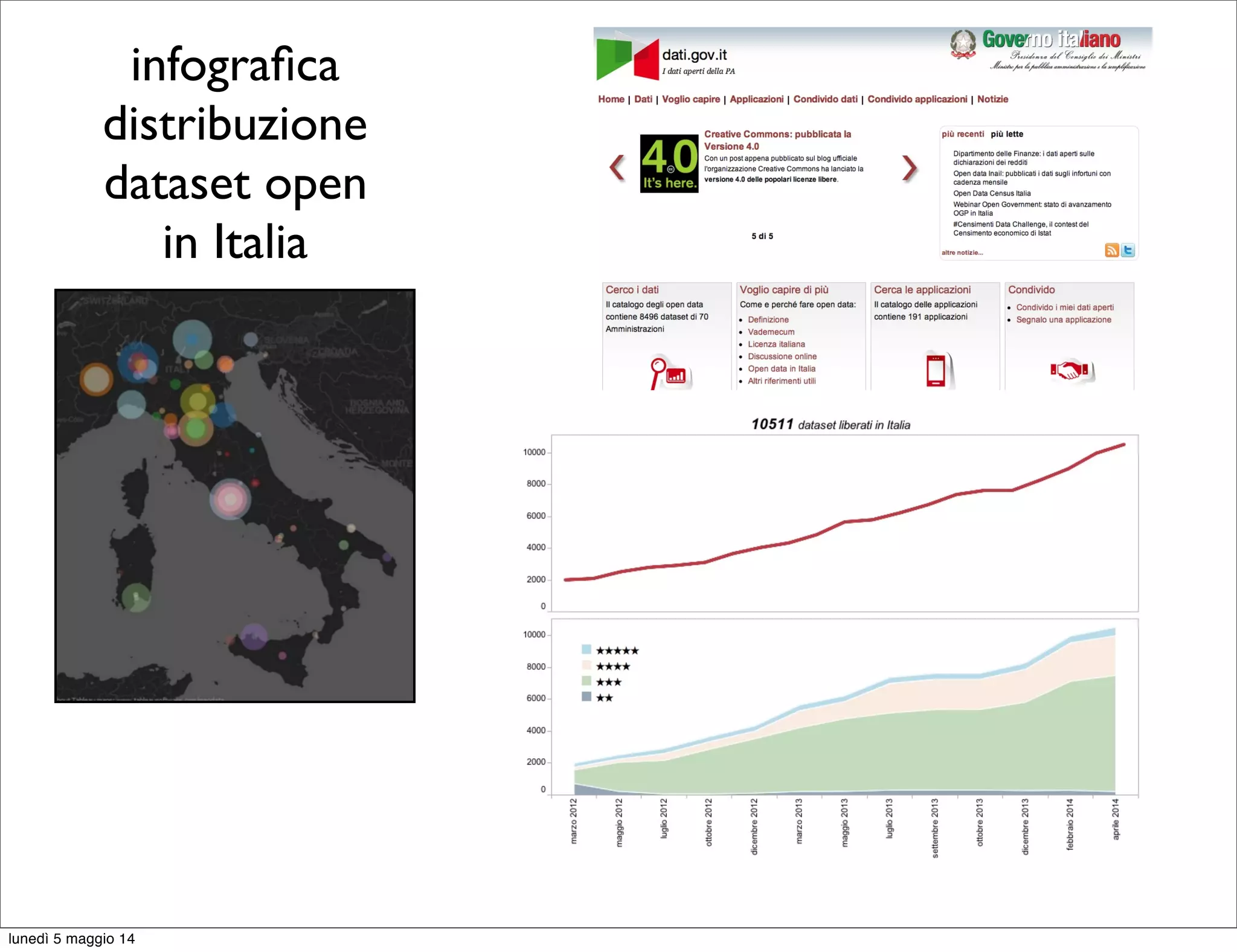
Task: Open the Twitter icon in news box
Action: [1128, 250]
